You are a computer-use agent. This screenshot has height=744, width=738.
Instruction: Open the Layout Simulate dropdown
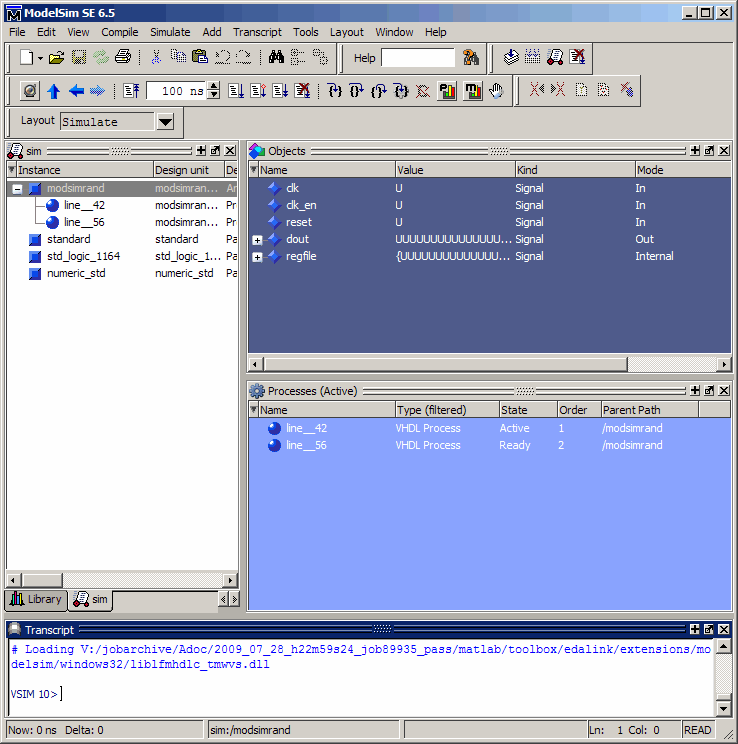point(165,122)
